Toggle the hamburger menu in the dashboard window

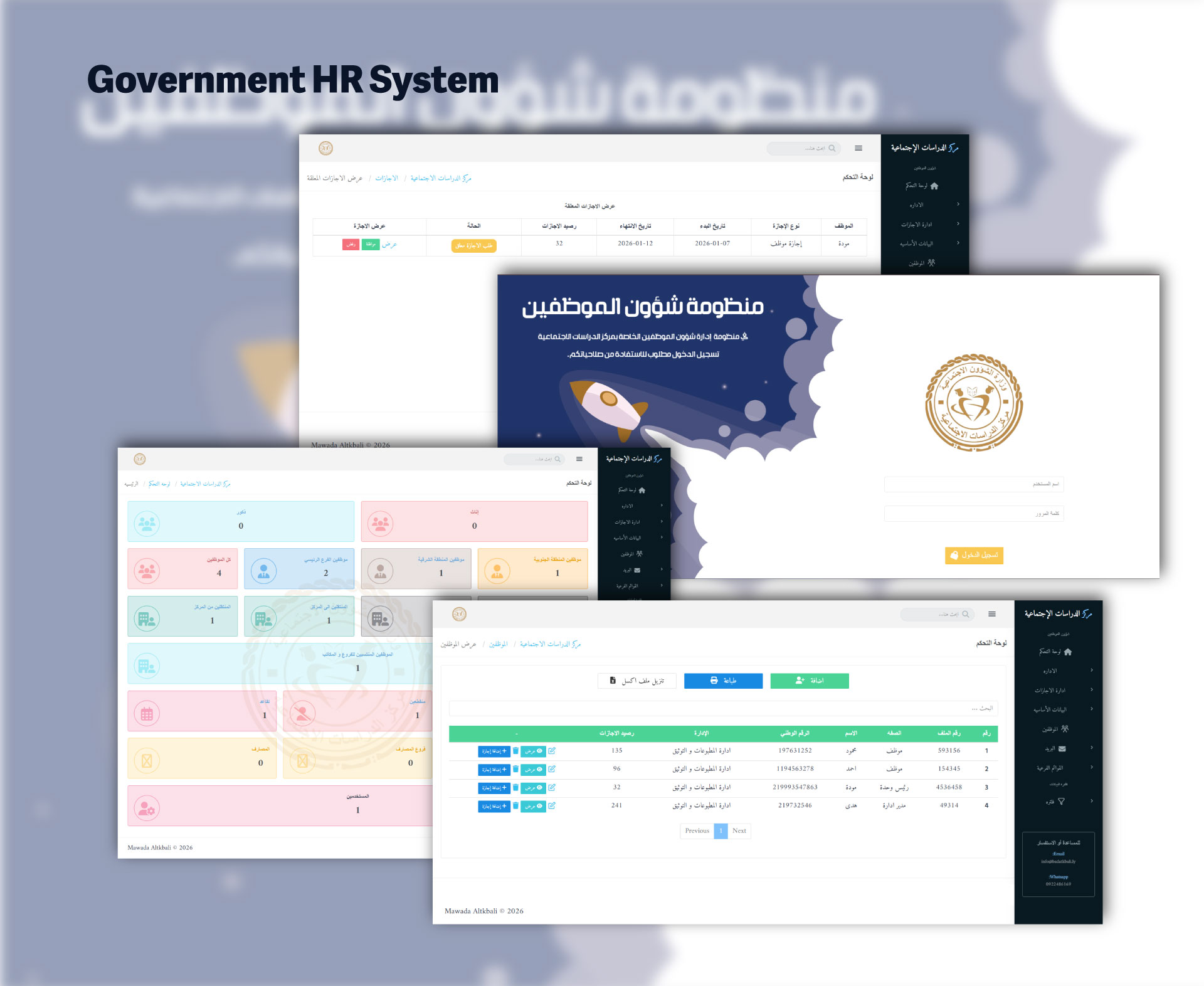coord(579,459)
